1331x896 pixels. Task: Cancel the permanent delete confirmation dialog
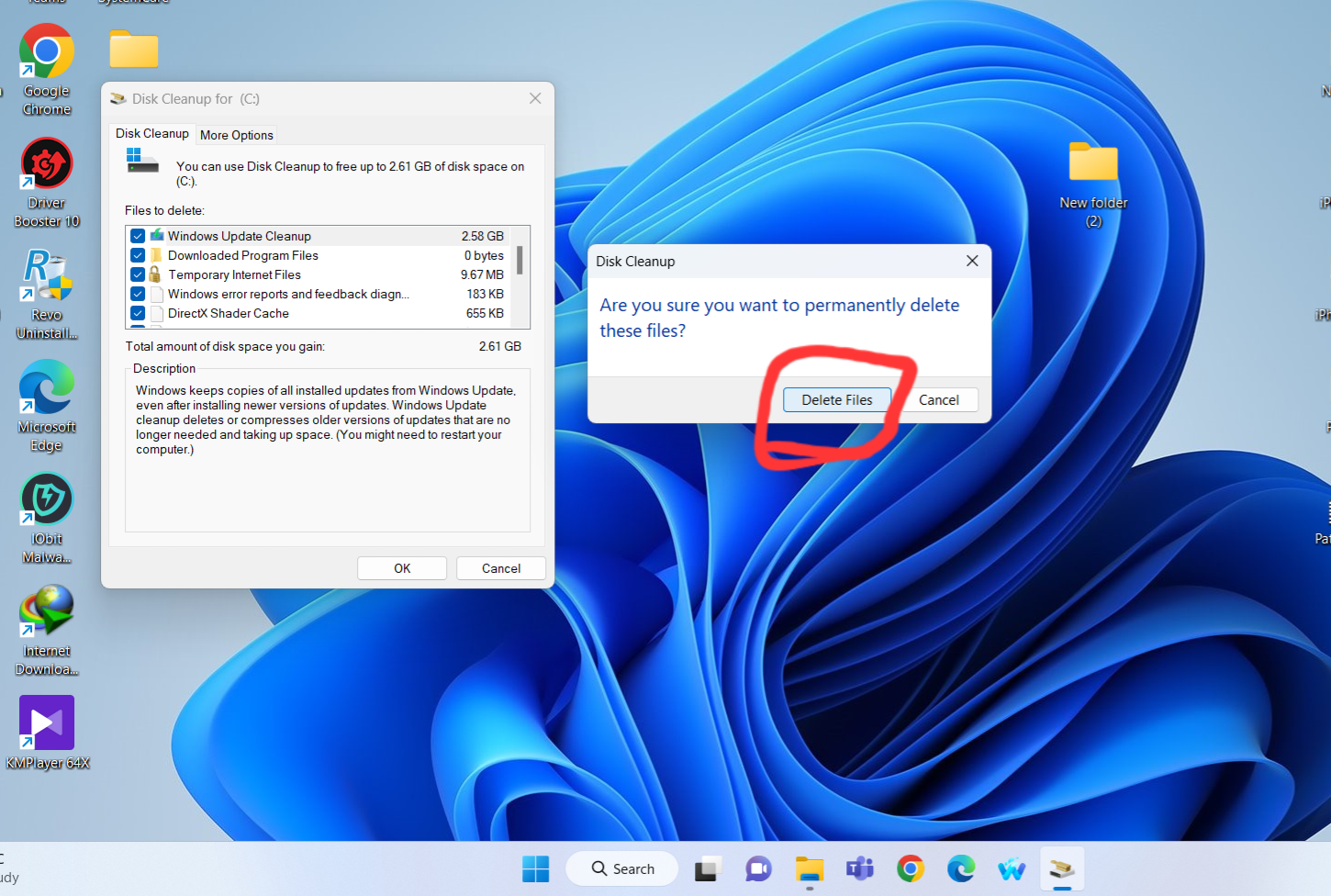[938, 400]
